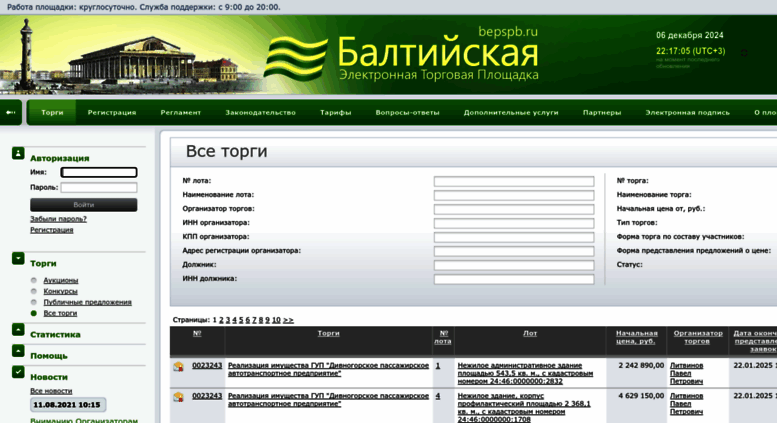Image resolution: width=777 pixels, height=423 pixels.
Task: Open Нежилое административное здание lot link
Action: point(525,373)
